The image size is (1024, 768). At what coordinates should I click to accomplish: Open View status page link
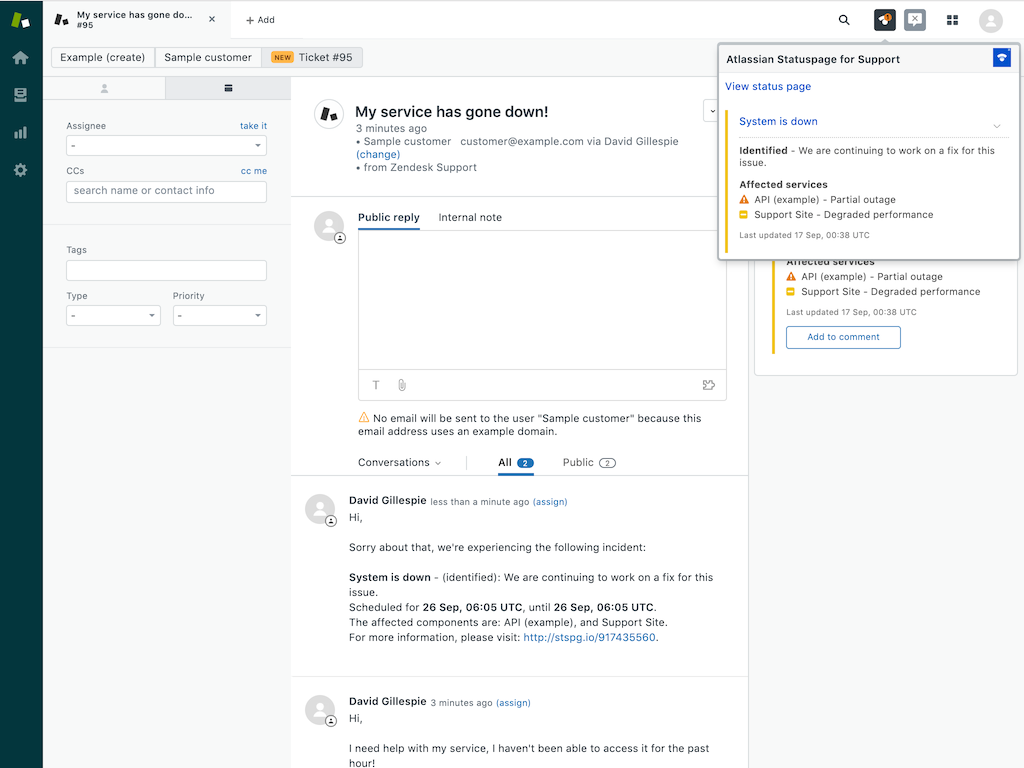tap(767, 87)
